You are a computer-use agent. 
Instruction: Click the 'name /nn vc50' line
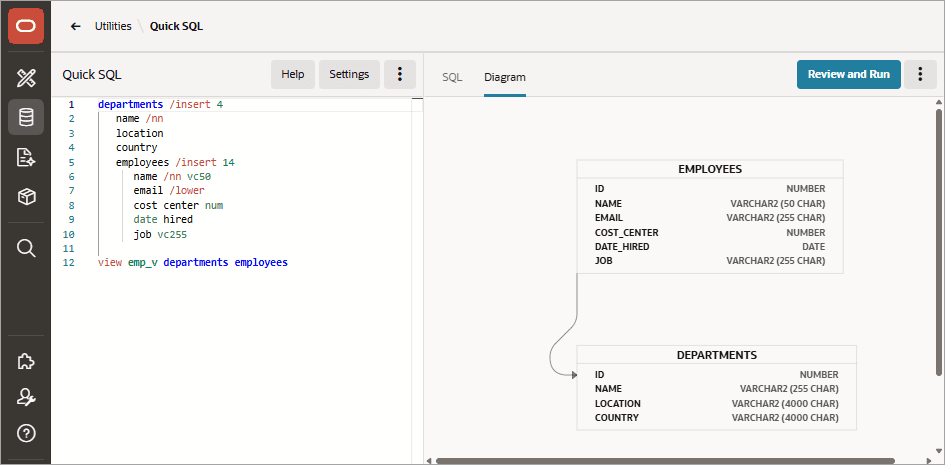point(172,176)
